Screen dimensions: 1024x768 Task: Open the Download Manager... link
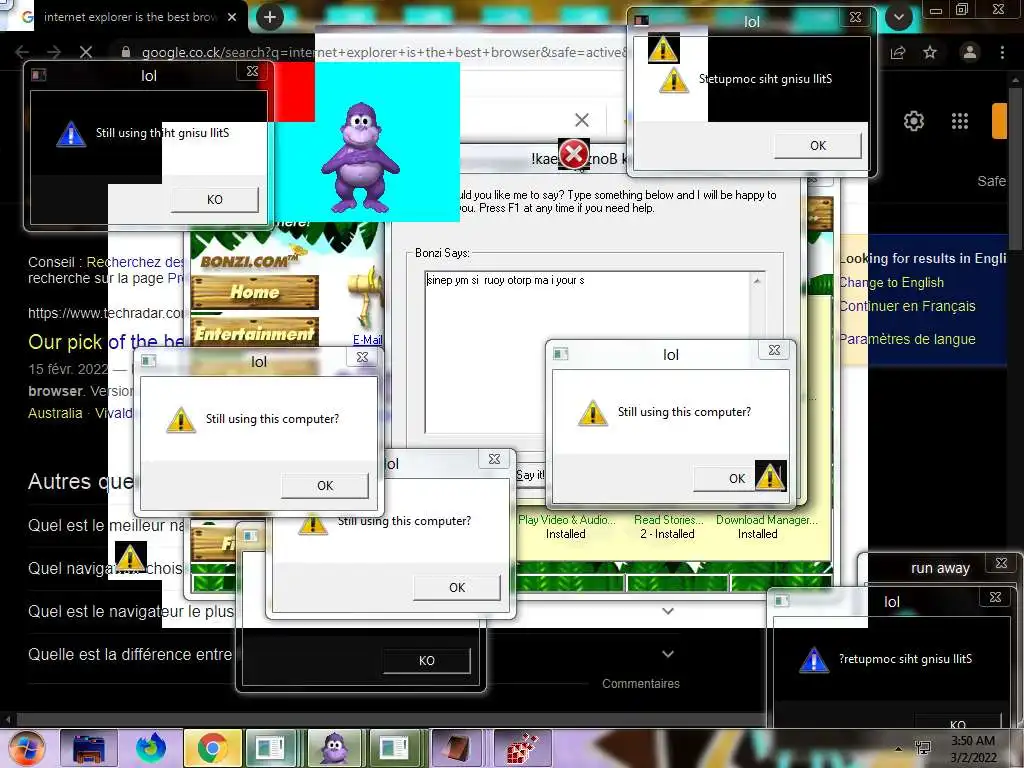(767, 520)
